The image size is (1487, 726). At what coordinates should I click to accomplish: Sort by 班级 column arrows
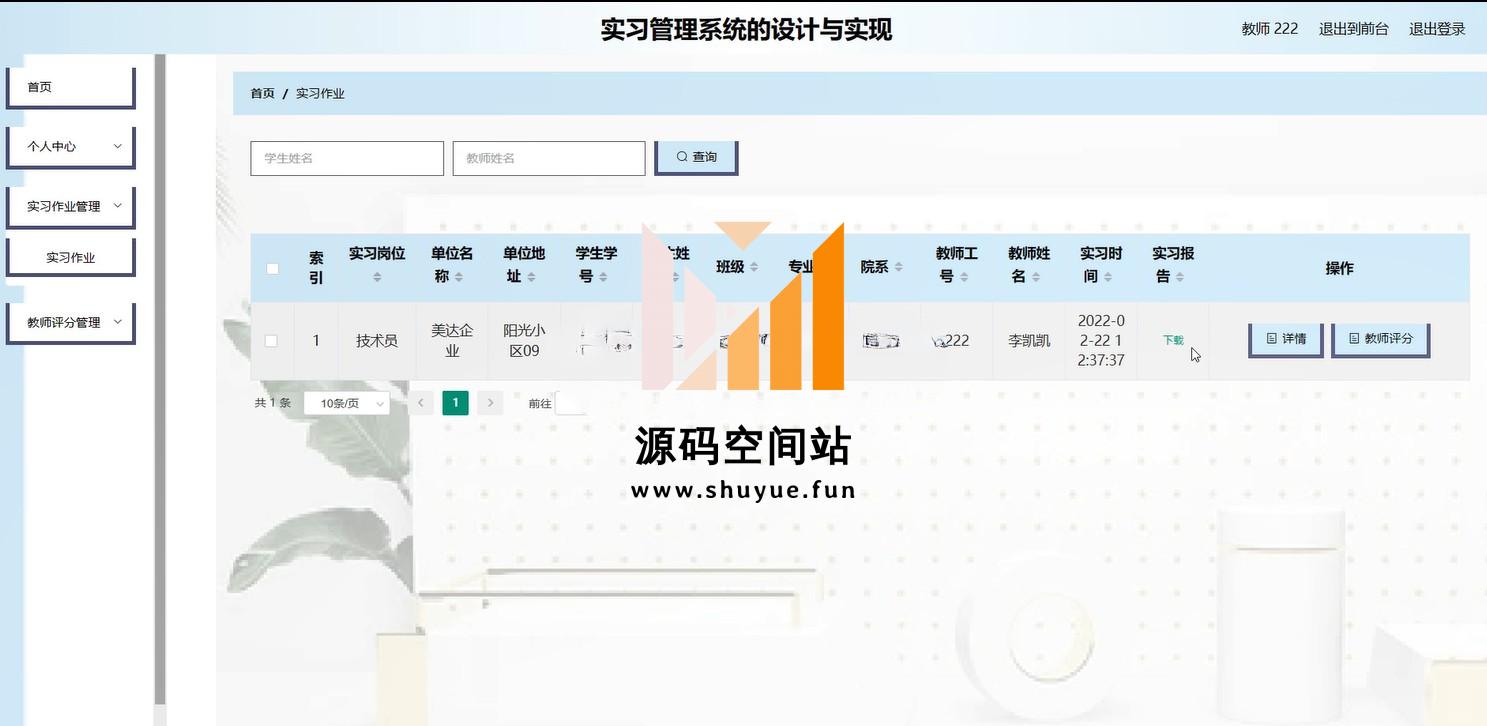click(x=755, y=267)
